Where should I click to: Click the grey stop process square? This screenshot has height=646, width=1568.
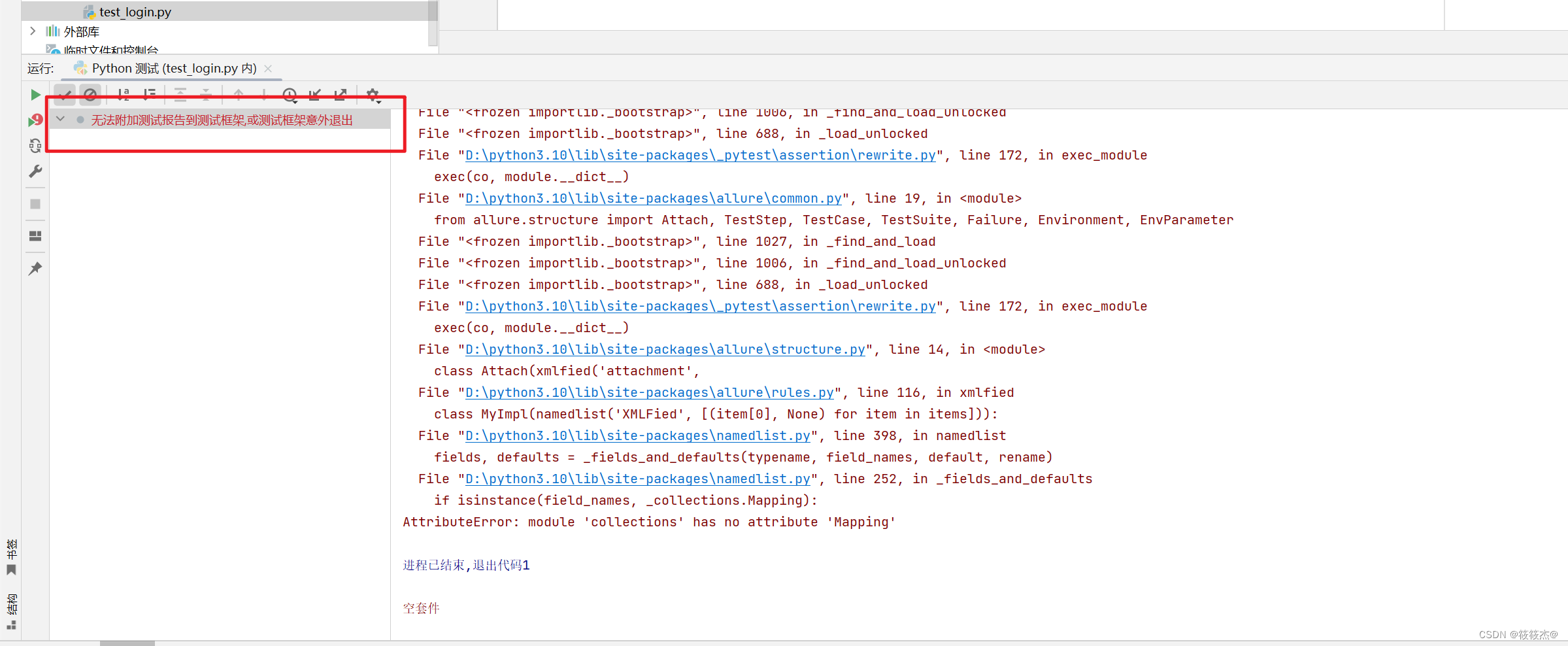(x=35, y=204)
